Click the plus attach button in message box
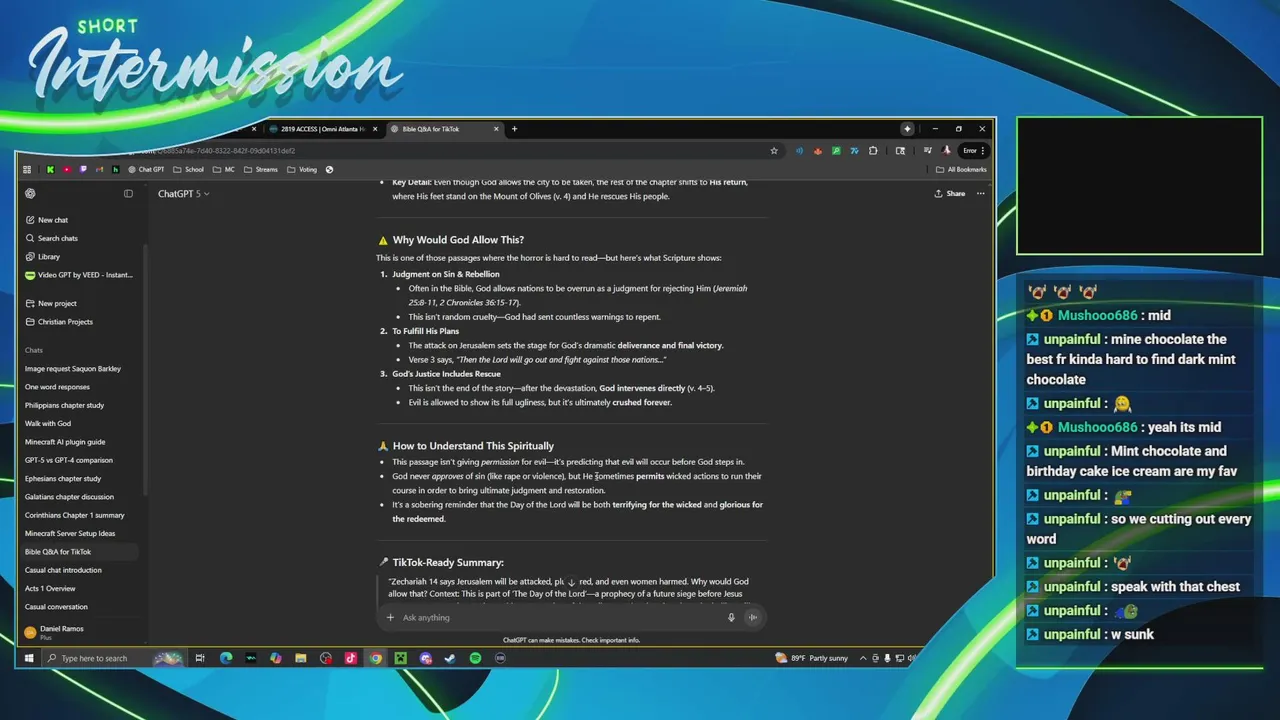 pos(390,617)
